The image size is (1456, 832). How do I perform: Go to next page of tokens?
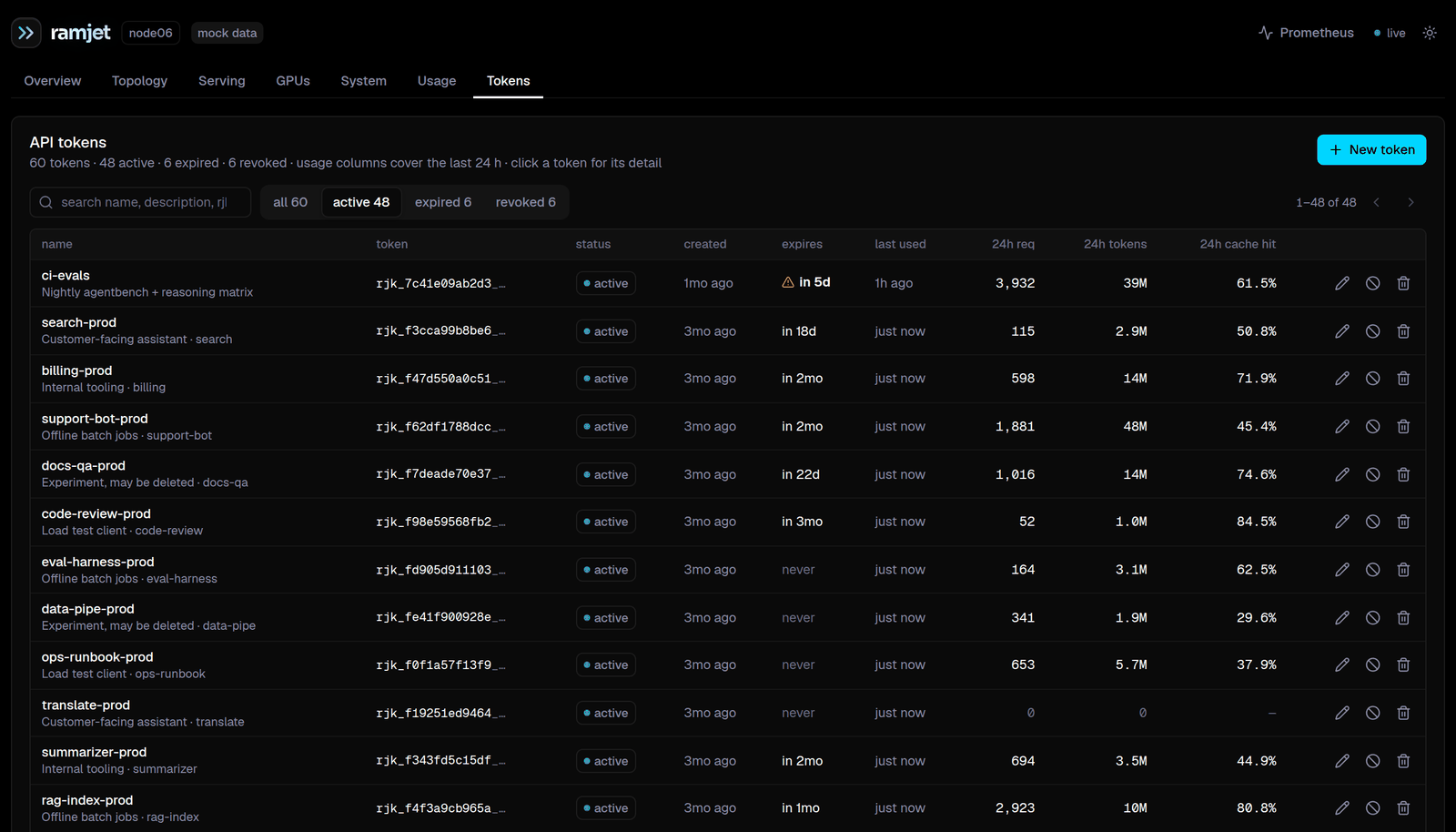1410,202
